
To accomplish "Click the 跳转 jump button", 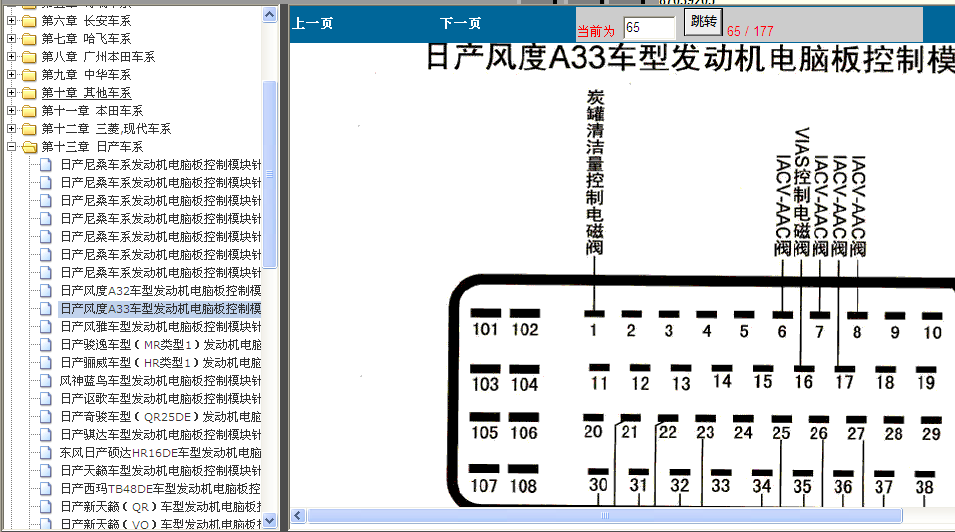I will (703, 22).
